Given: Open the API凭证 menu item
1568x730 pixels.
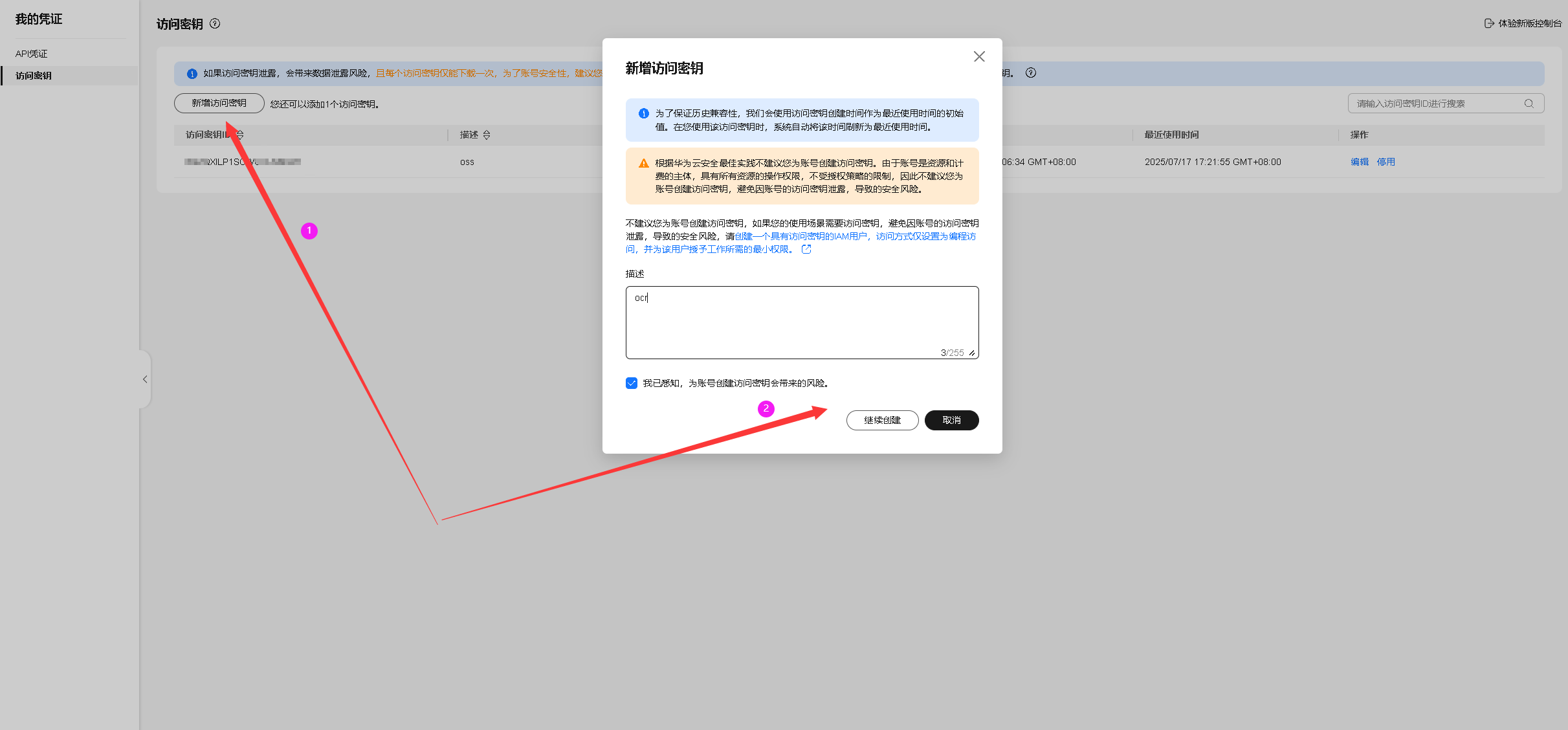Looking at the screenshot, I should [32, 54].
